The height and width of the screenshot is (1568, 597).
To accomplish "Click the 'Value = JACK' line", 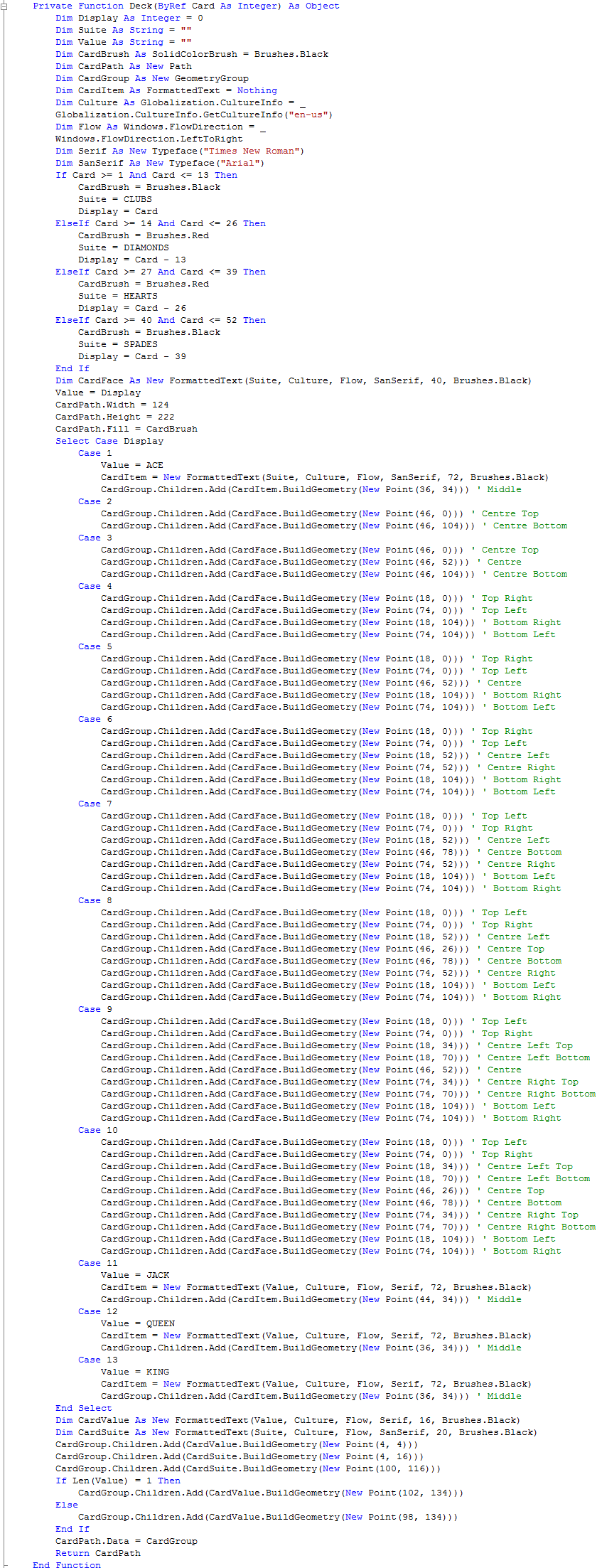I will [x=135, y=1275].
